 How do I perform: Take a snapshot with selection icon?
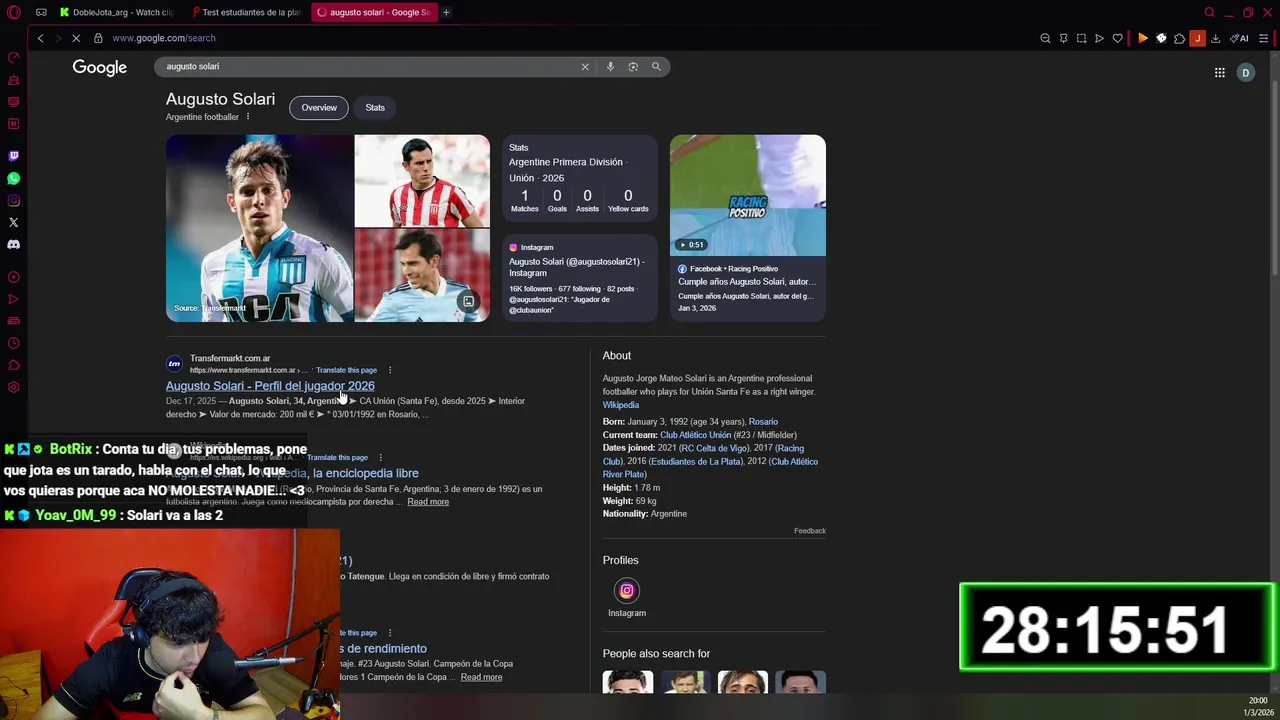click(1081, 38)
